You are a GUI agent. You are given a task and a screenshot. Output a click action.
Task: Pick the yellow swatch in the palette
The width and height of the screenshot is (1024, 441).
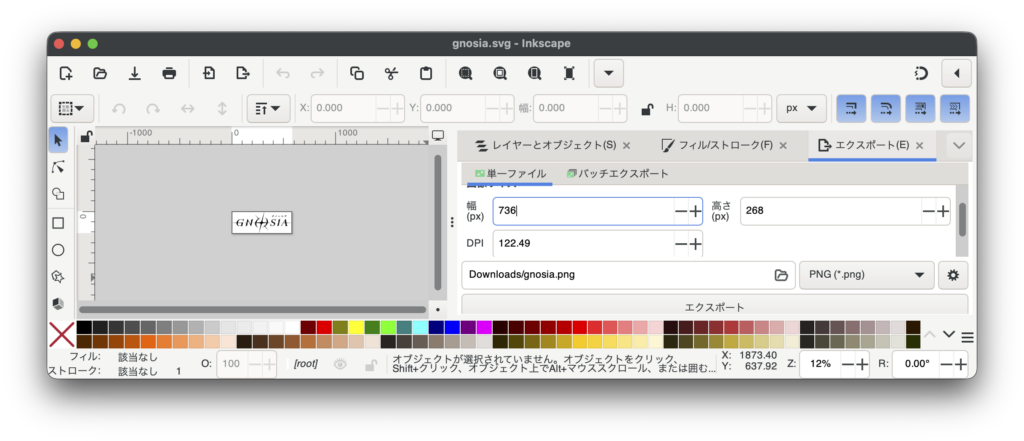tap(357, 327)
